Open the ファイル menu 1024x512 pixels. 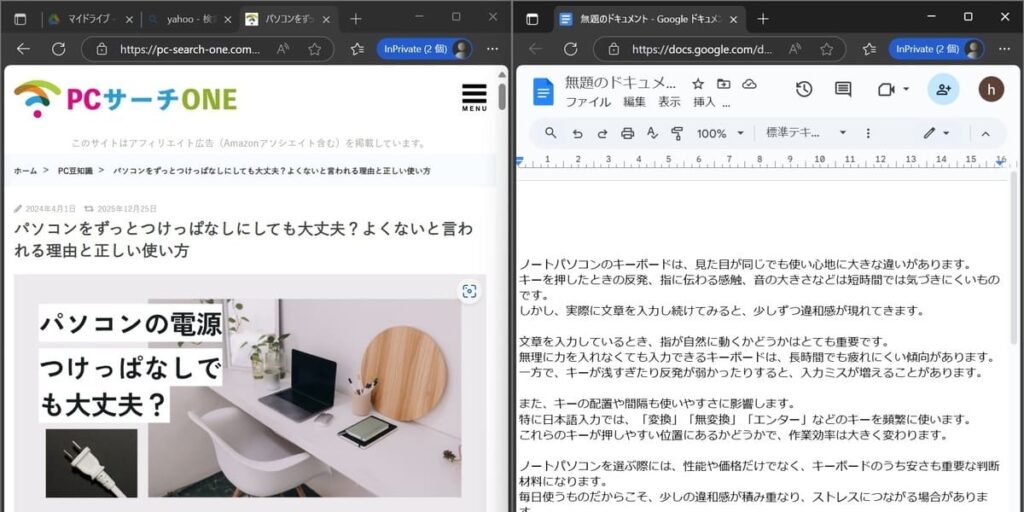[x=588, y=102]
